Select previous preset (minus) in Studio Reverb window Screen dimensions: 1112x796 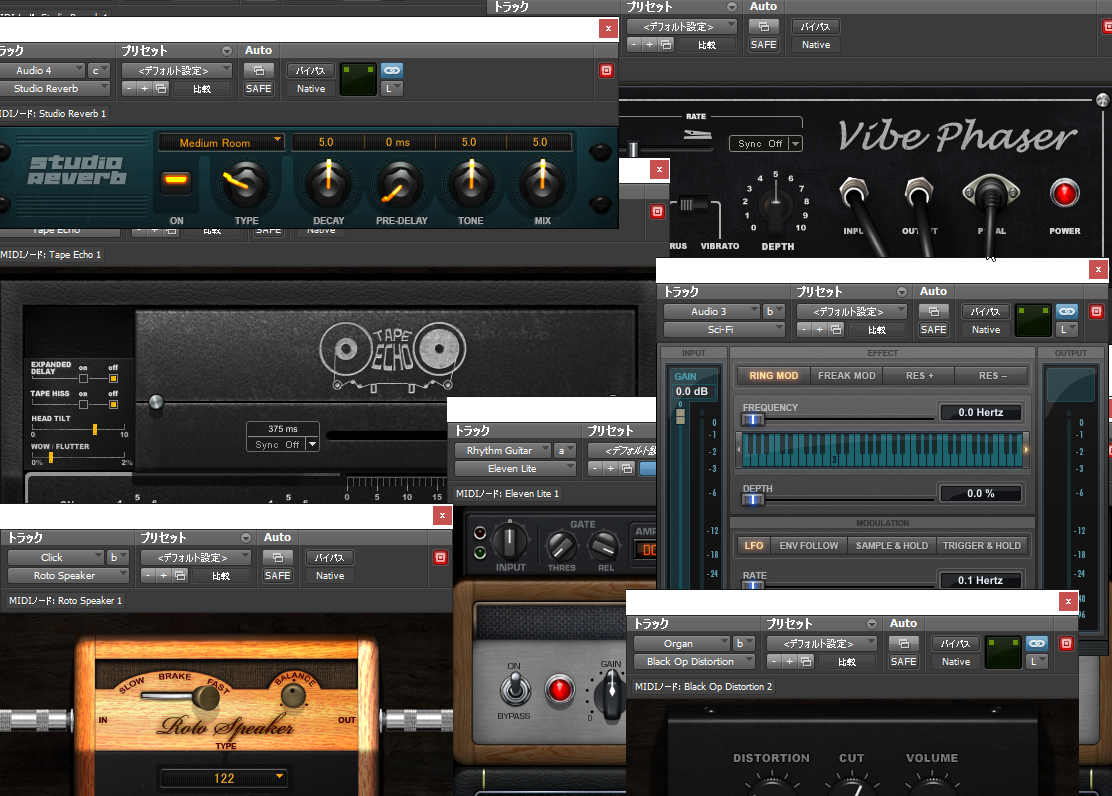click(129, 89)
